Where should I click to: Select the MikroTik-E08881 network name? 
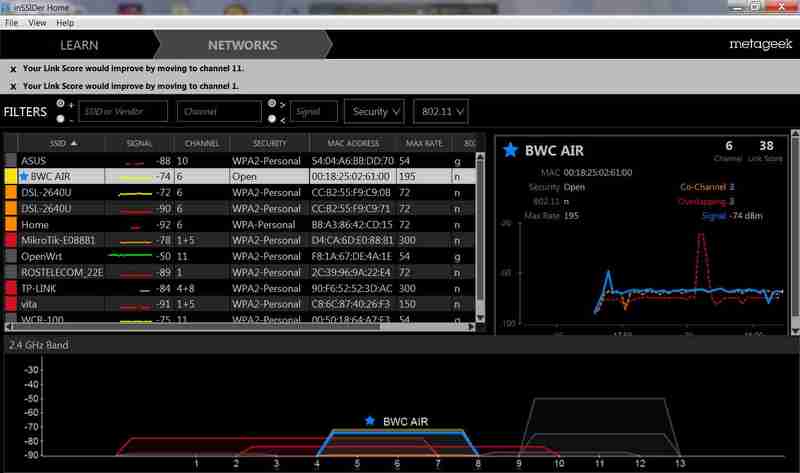coord(58,240)
